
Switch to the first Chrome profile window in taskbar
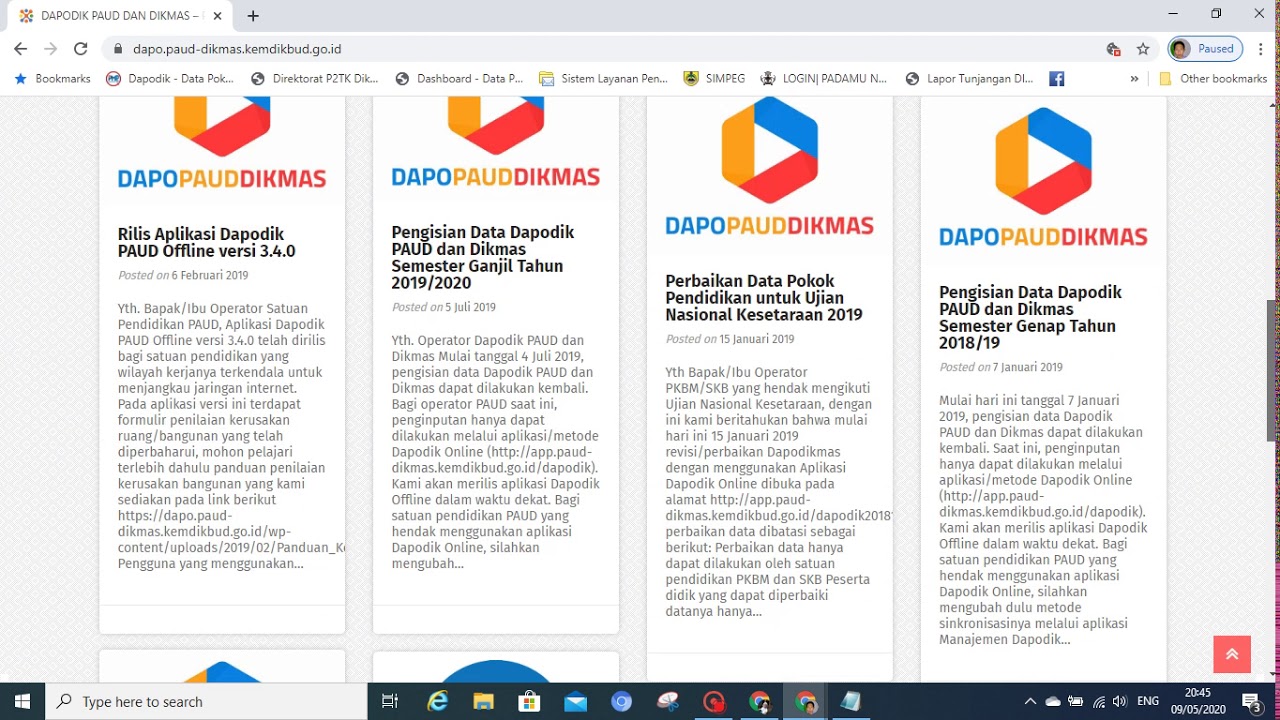pos(760,702)
